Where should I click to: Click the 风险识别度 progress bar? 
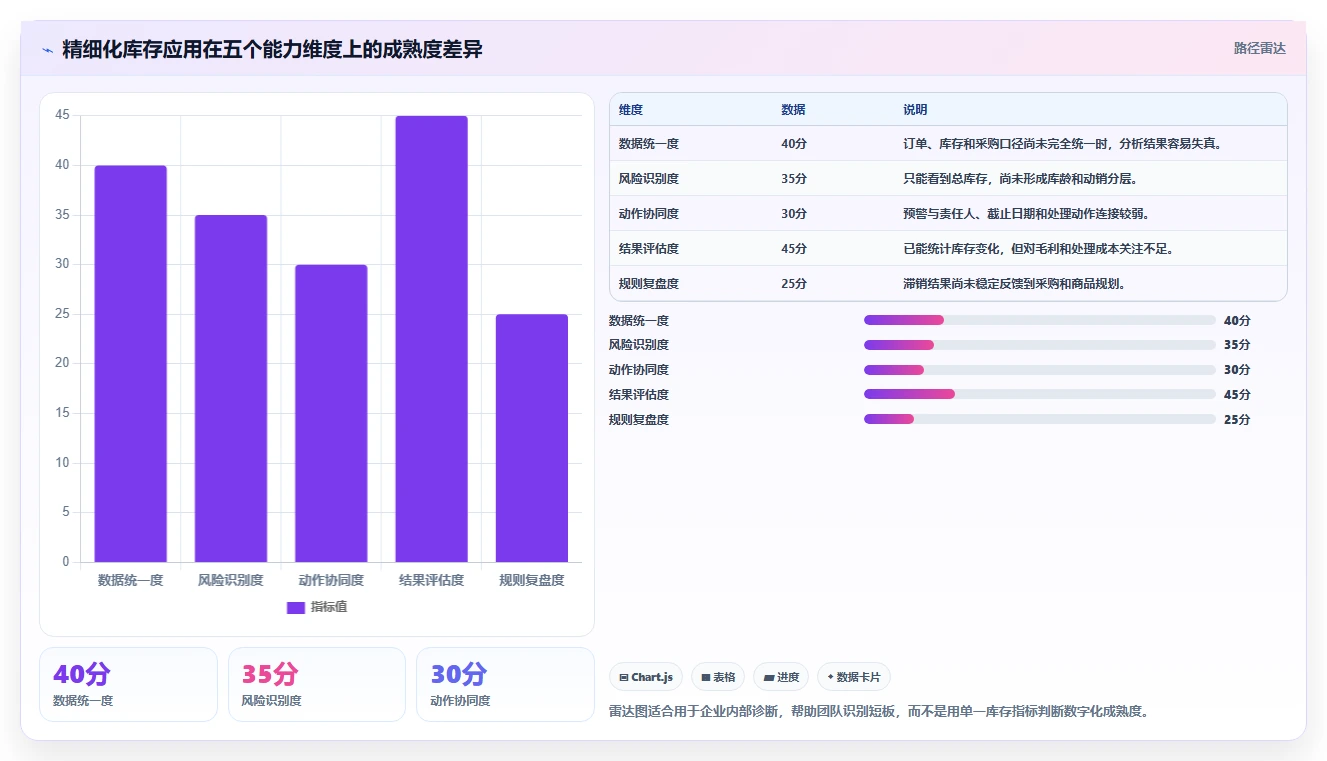click(x=1040, y=345)
